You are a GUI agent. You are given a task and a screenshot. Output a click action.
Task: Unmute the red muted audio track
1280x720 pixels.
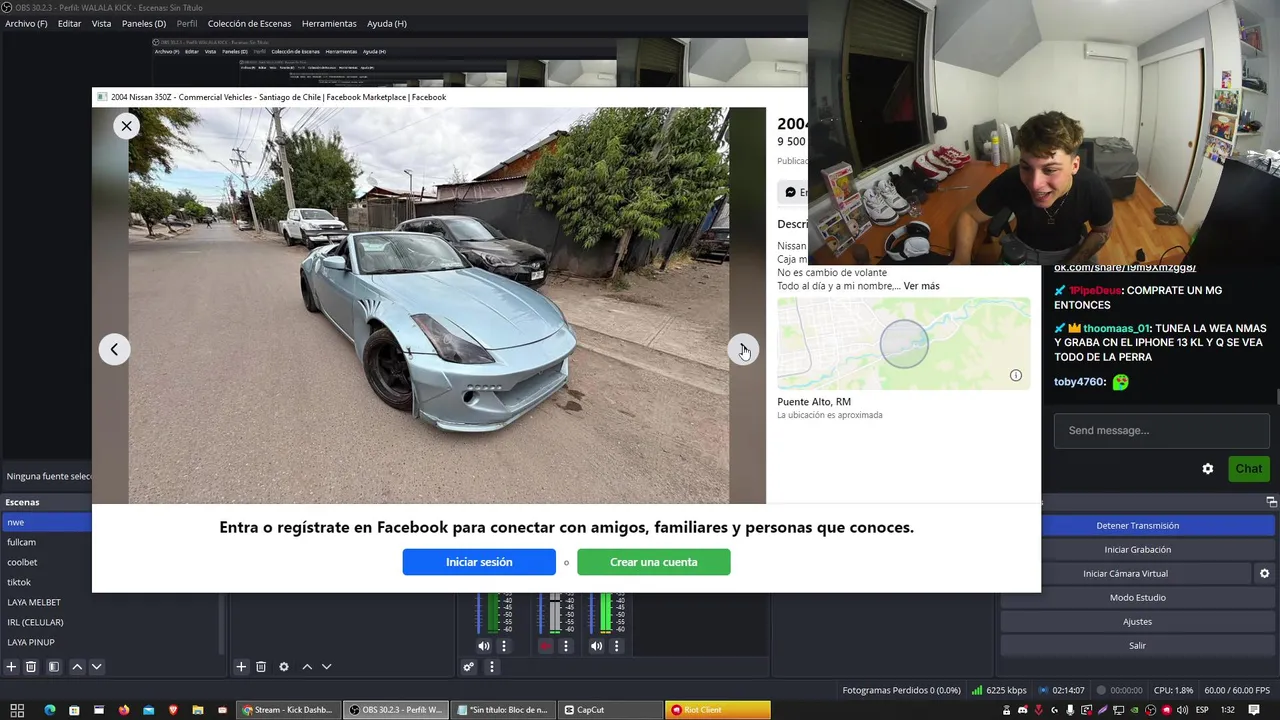pos(545,646)
